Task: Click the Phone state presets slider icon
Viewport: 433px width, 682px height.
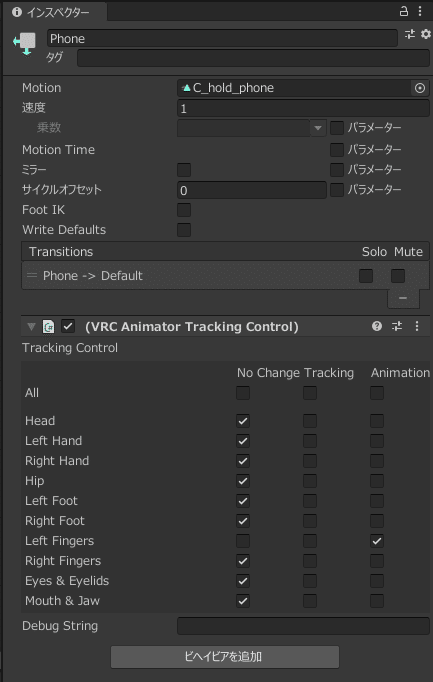Action: [410, 34]
